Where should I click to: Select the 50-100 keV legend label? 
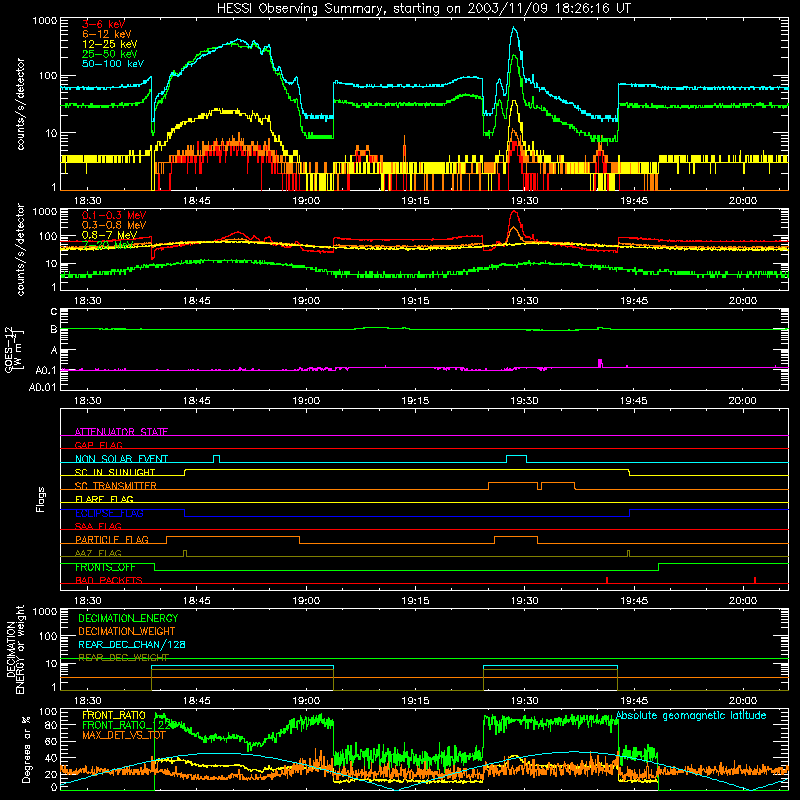coord(113,64)
